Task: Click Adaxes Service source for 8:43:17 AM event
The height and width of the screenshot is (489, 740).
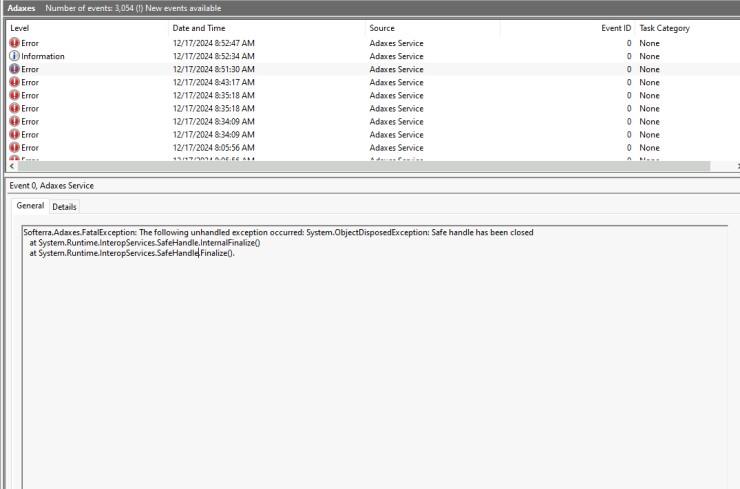Action: 396,82
